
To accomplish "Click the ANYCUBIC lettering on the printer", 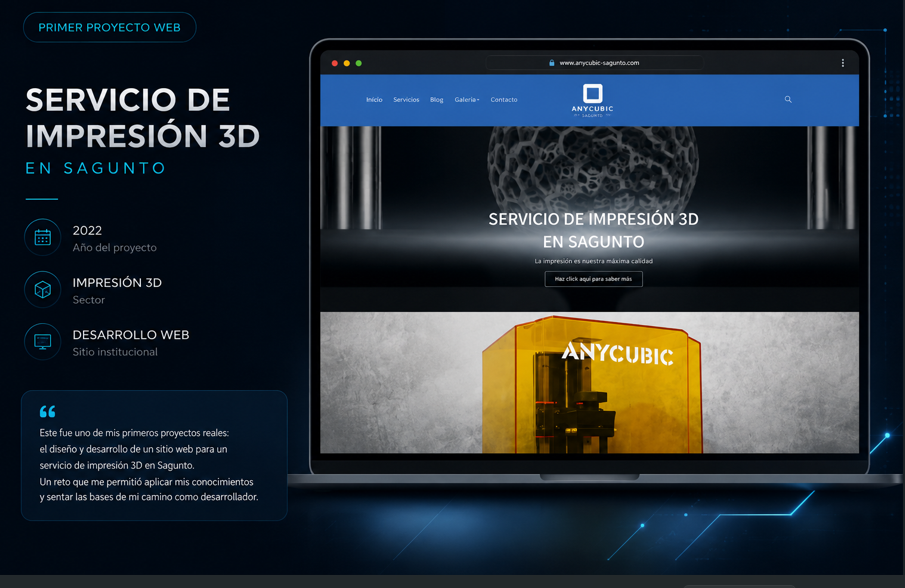I will pos(618,353).
